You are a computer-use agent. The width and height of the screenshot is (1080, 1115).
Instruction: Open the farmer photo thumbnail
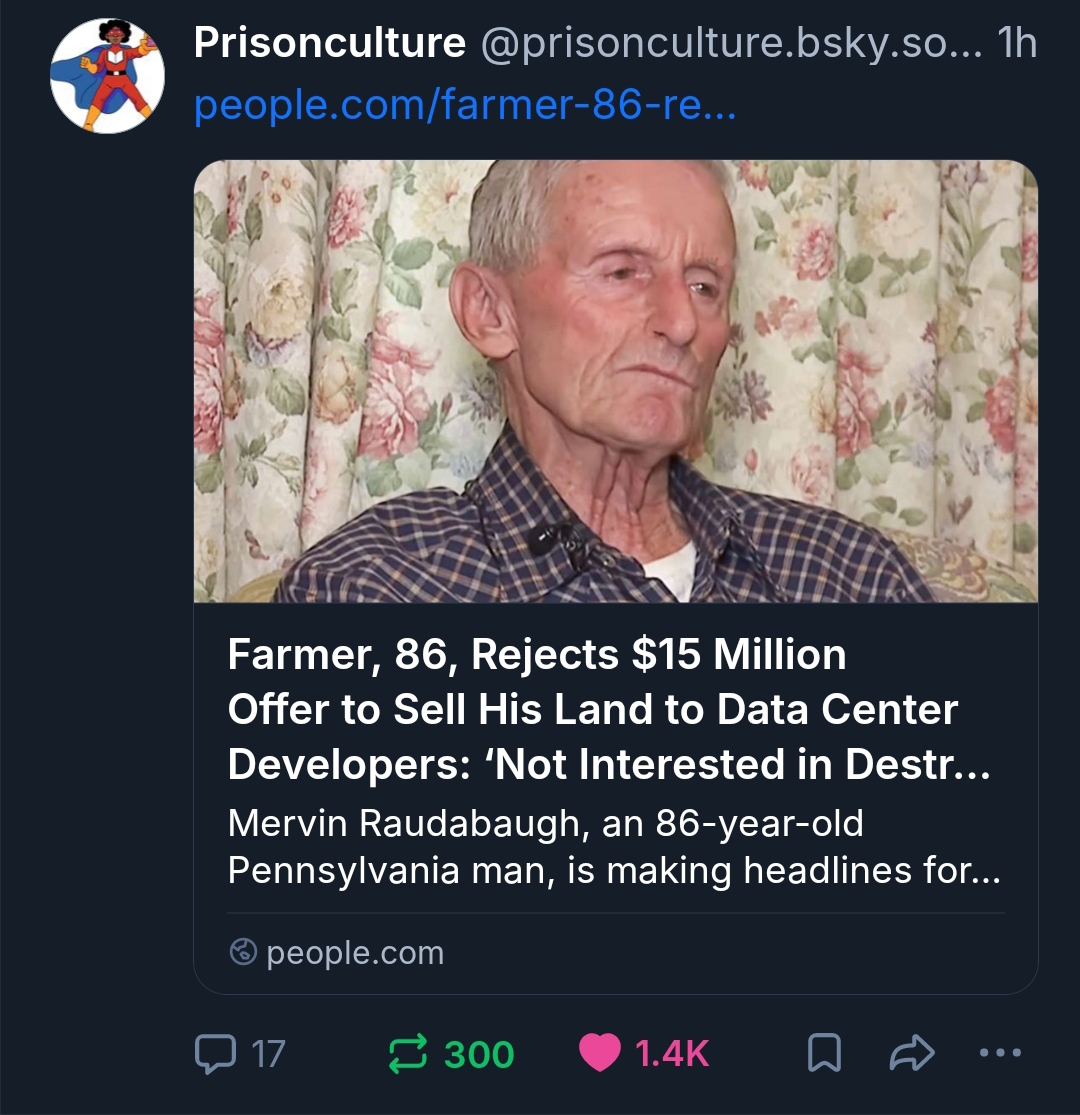pyautogui.click(x=615, y=381)
